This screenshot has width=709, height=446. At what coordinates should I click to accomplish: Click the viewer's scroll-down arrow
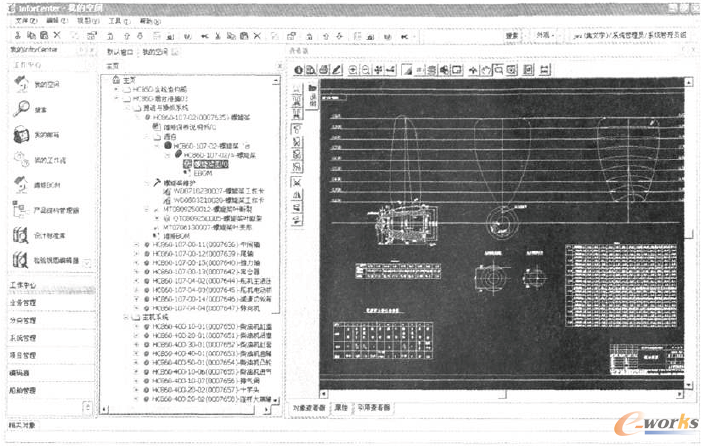[688, 385]
